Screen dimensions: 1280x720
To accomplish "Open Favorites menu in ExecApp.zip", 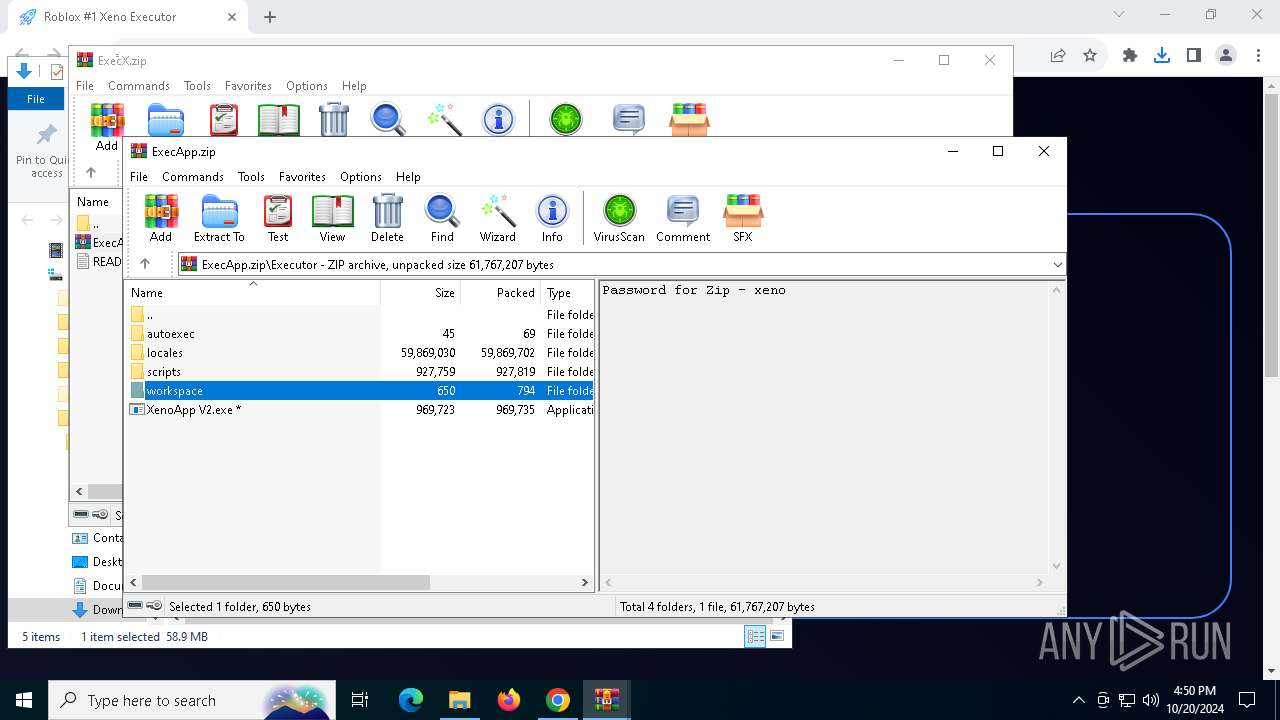I will [302, 176].
